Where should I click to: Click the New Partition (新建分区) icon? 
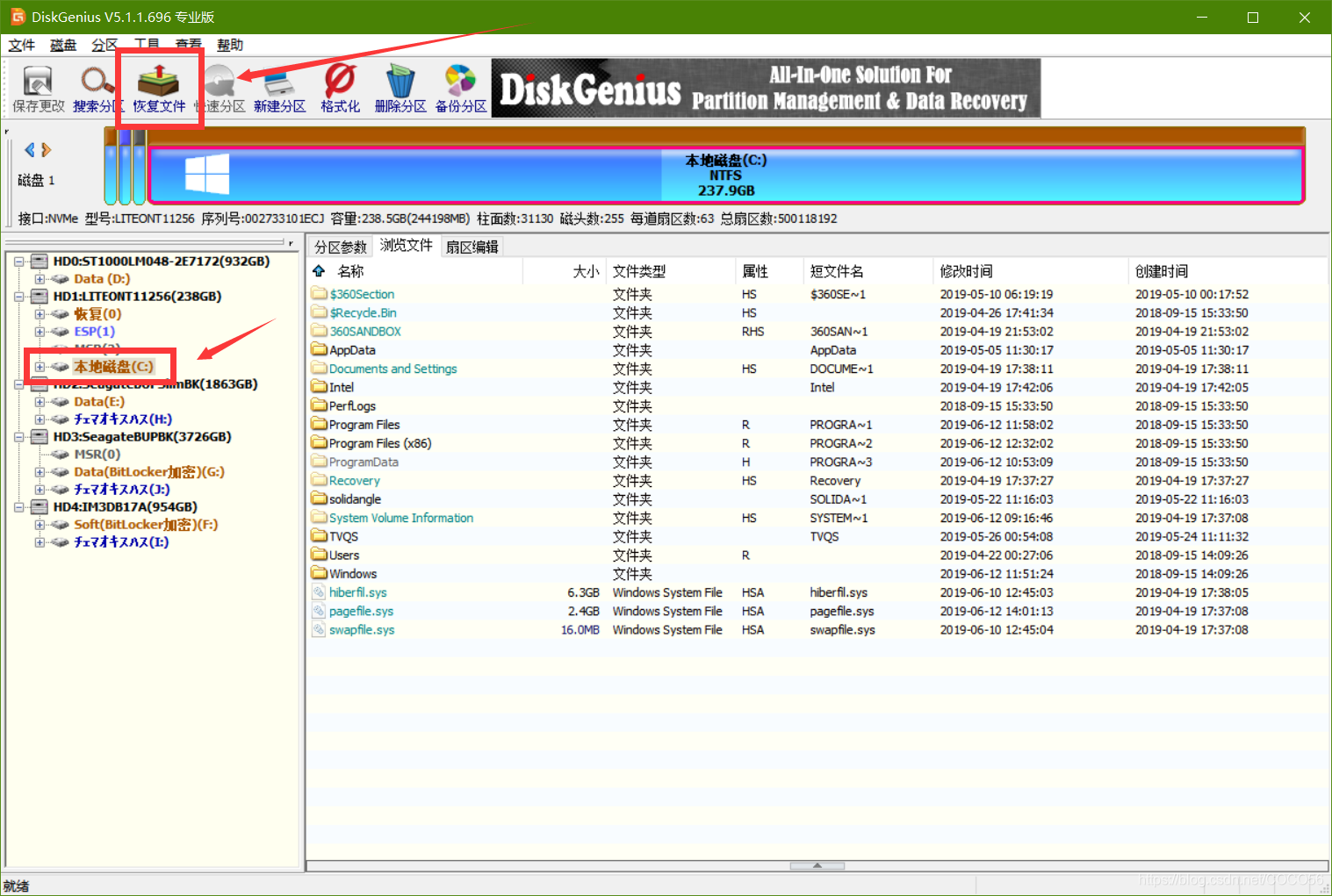(279, 81)
